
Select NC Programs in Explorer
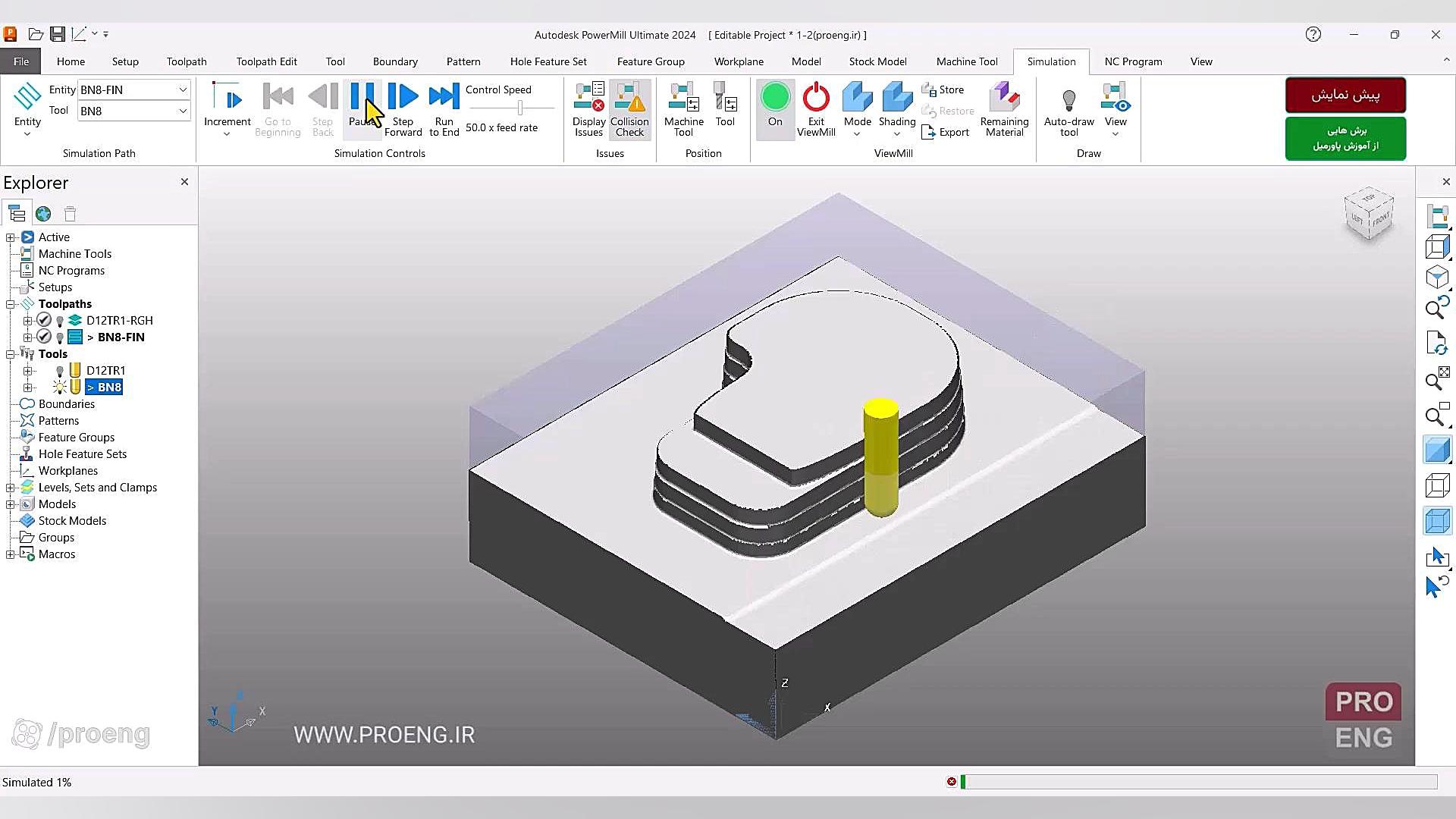click(x=71, y=271)
